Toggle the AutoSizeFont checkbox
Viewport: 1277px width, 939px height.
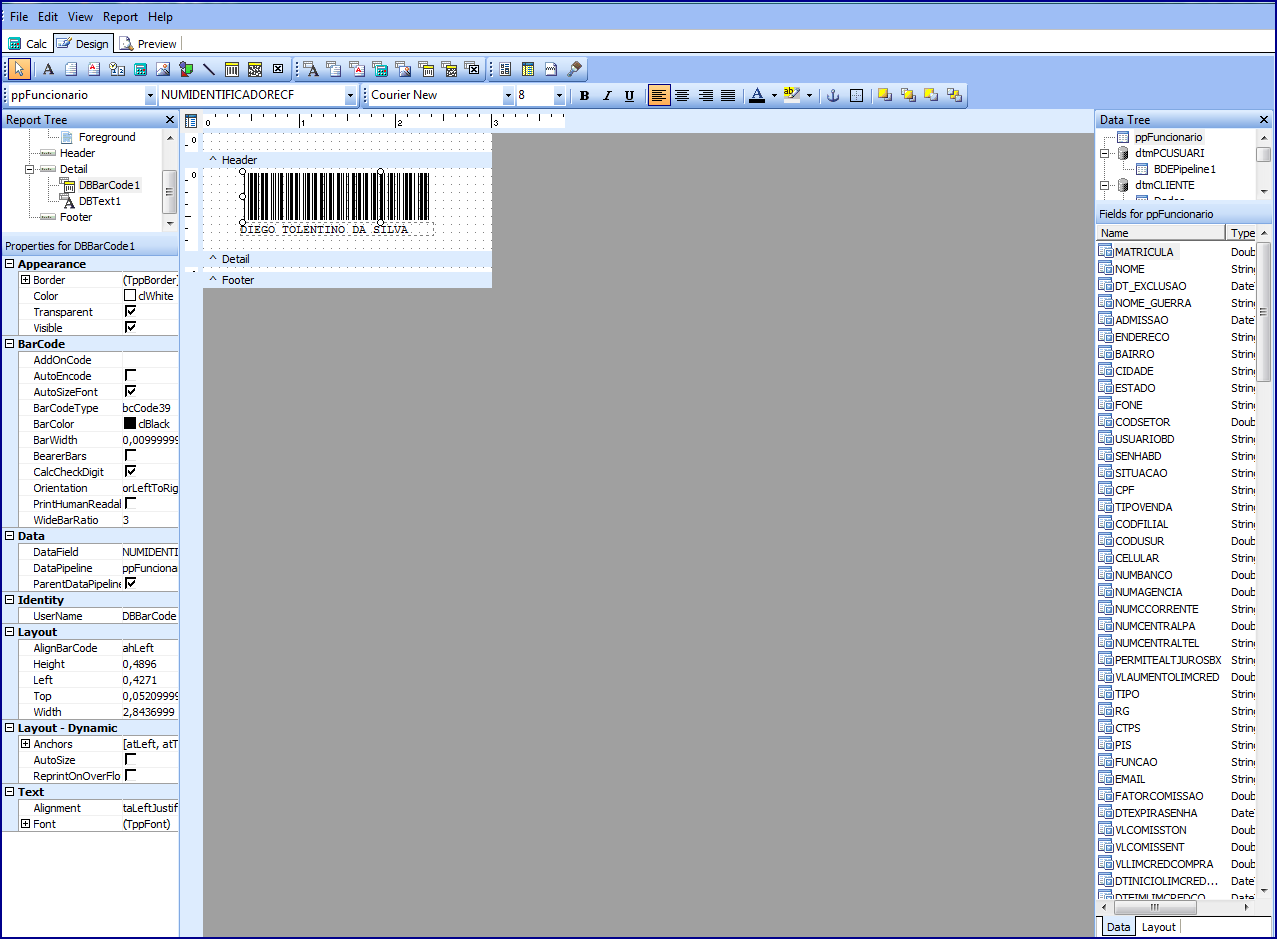tap(130, 391)
